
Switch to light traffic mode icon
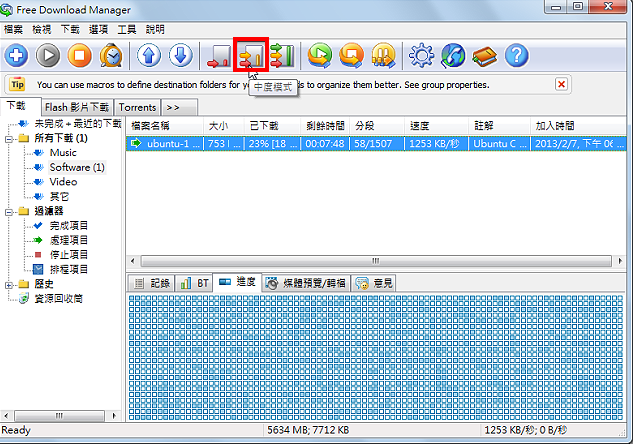coord(219,55)
